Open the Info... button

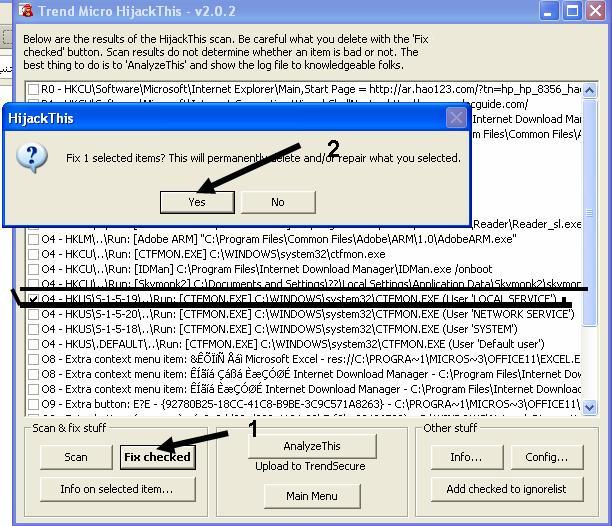tap(466, 457)
